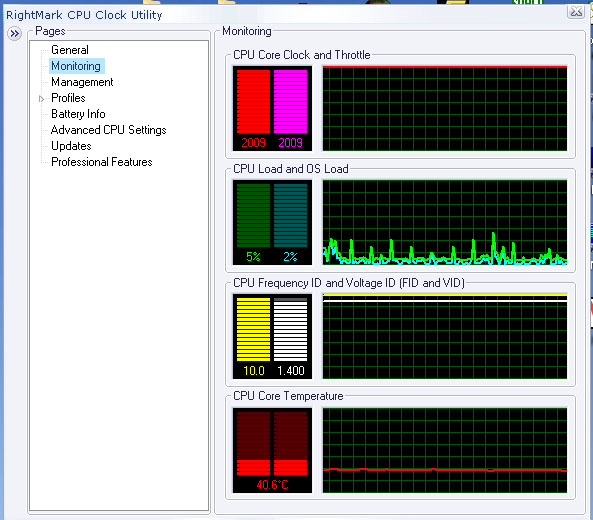Collapse the Pages panel with the double-arrow button

tap(14, 34)
